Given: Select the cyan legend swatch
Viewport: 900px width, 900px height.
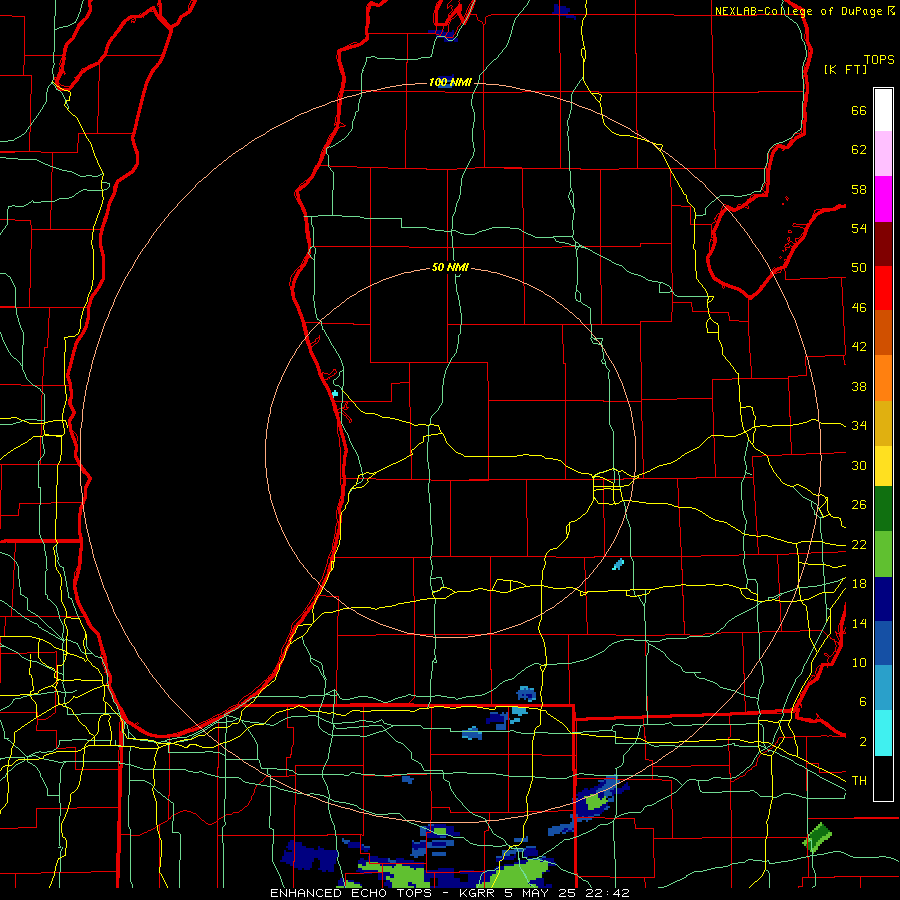Looking at the screenshot, I should coord(883,733).
